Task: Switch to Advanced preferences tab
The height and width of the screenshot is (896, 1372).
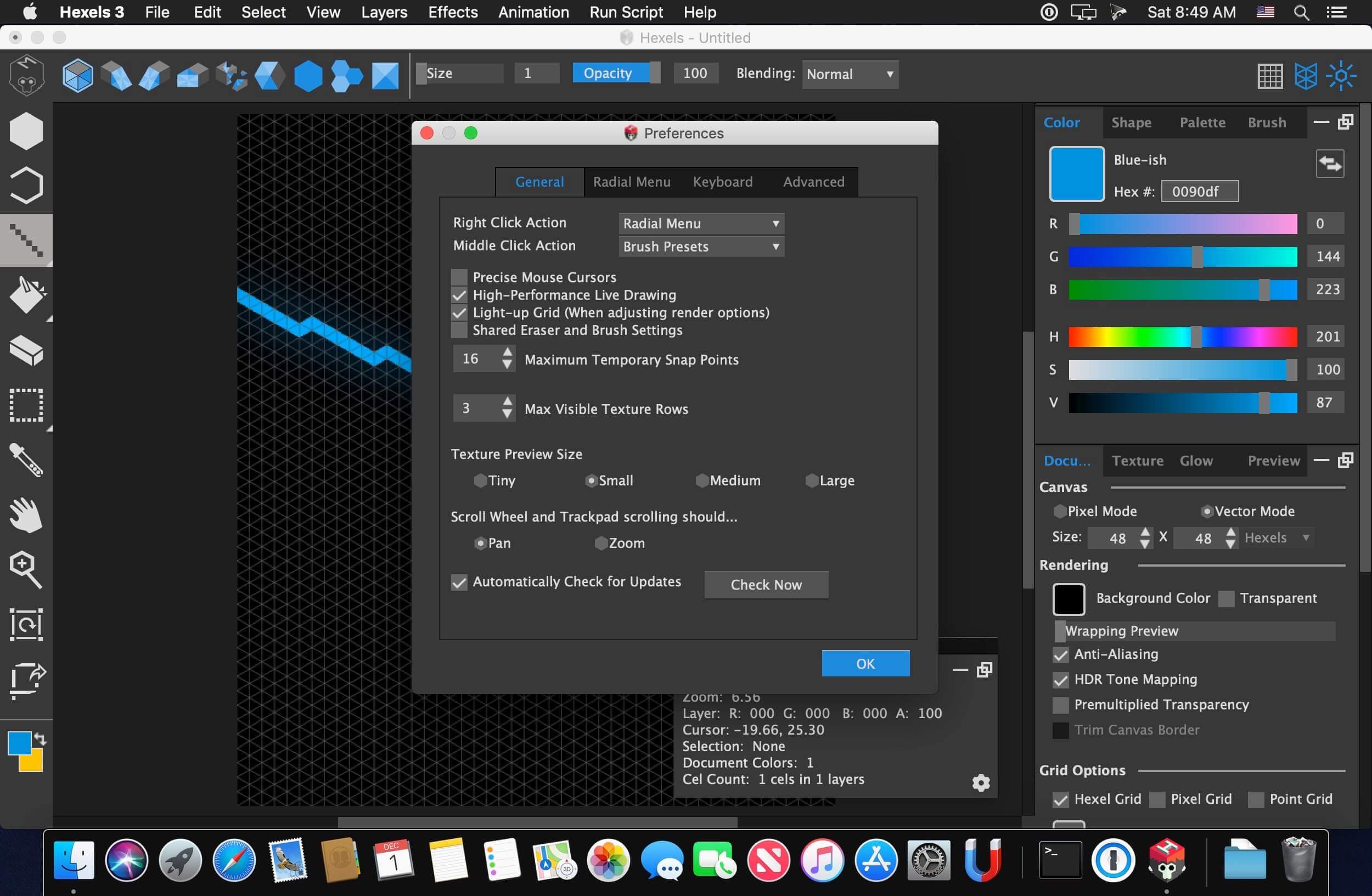Action: coord(813,182)
